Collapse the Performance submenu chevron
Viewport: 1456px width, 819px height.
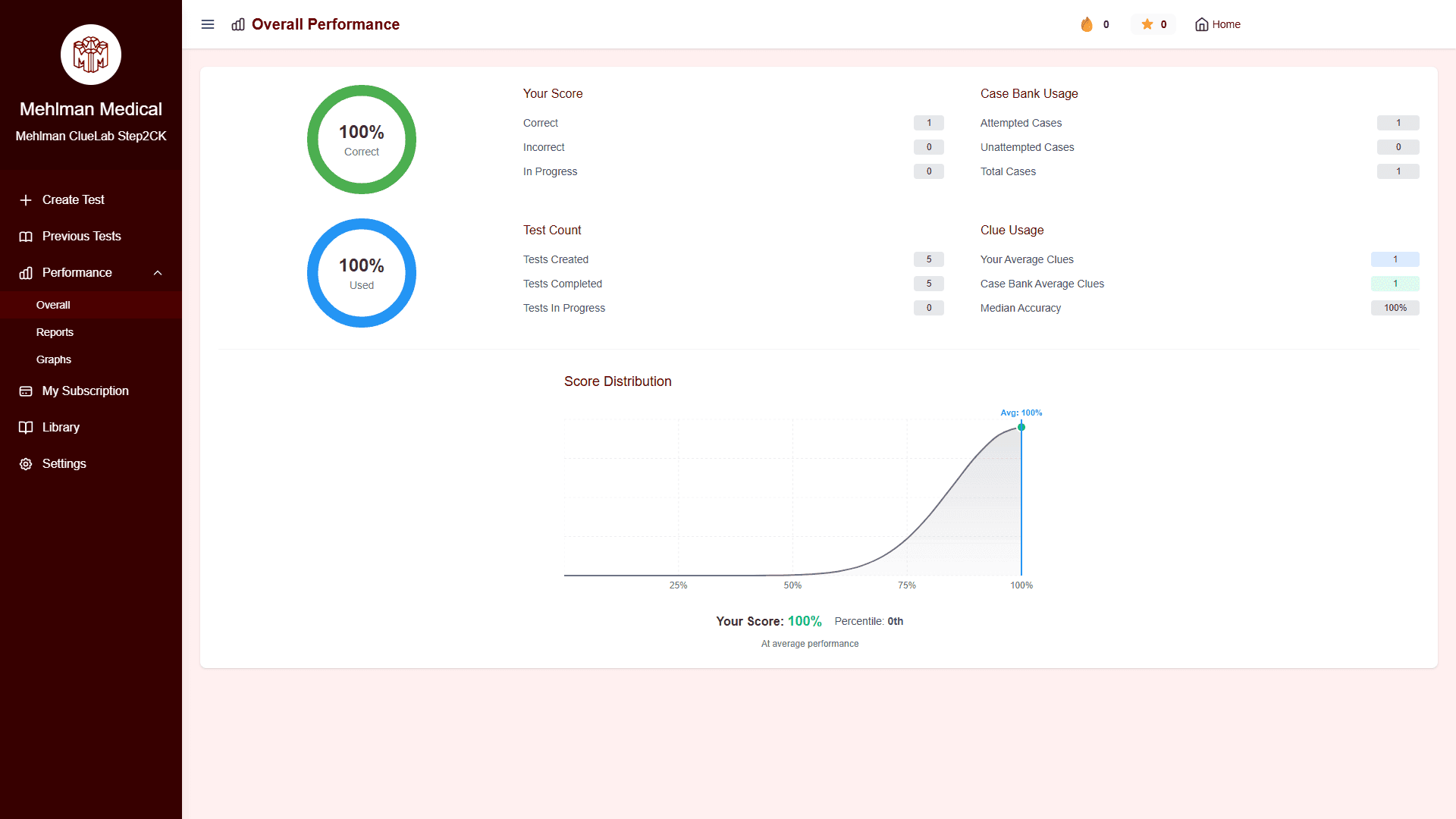tap(158, 273)
